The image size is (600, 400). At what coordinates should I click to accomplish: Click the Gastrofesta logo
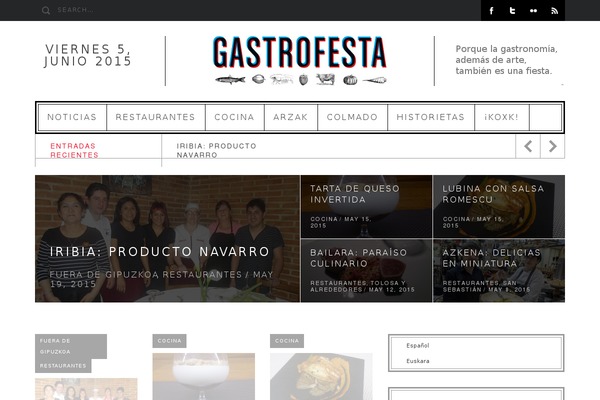300,60
